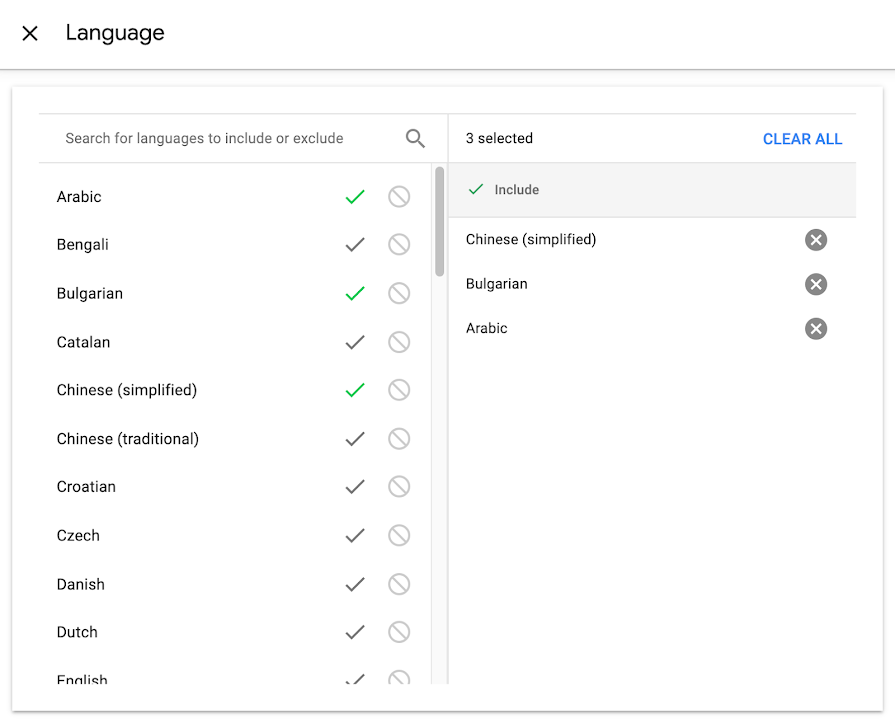Remove Bulgarian from selected list
This screenshot has height=723, width=895.
pos(816,284)
